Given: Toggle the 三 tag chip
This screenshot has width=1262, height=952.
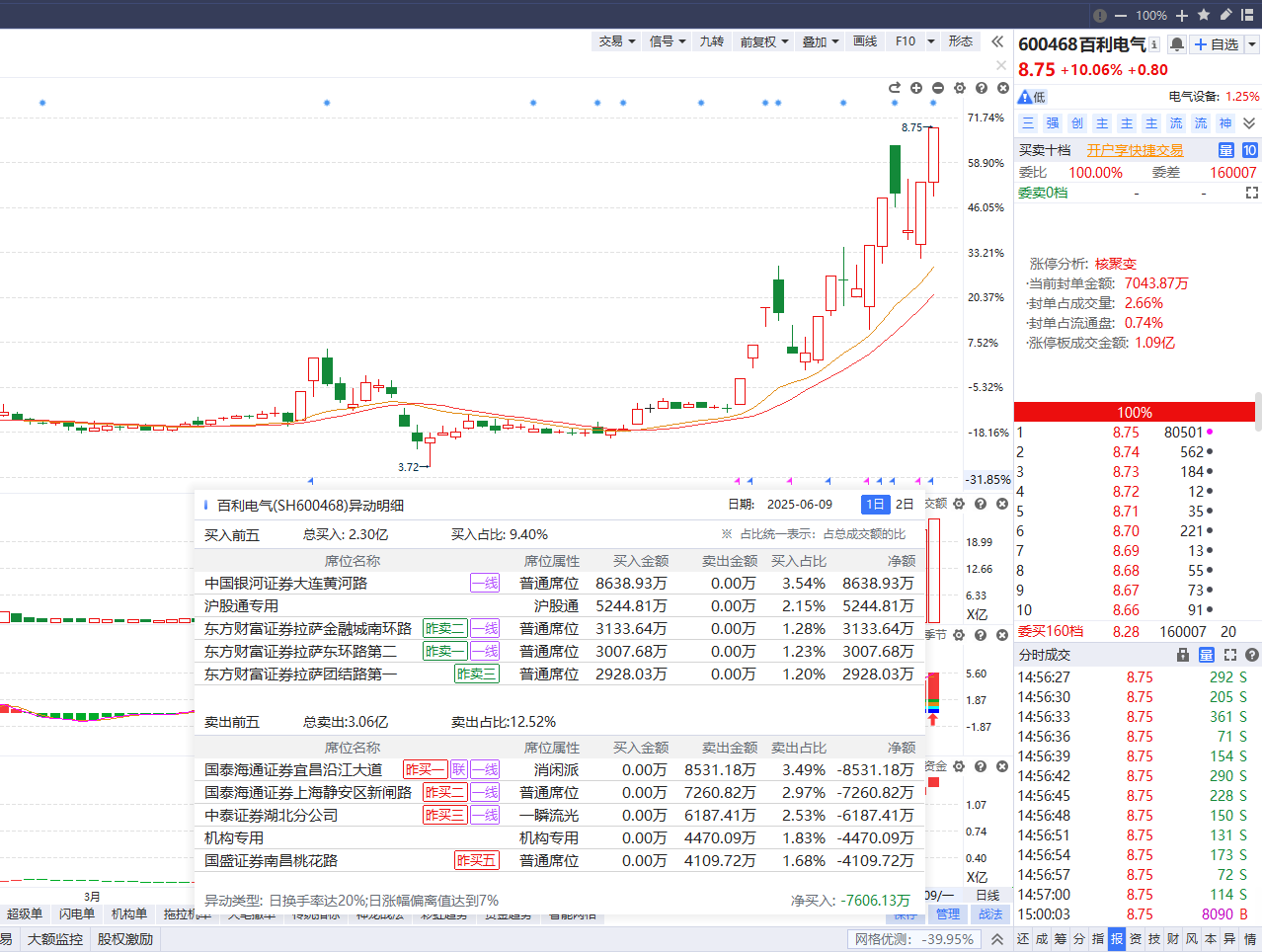Looking at the screenshot, I should (x=1028, y=123).
